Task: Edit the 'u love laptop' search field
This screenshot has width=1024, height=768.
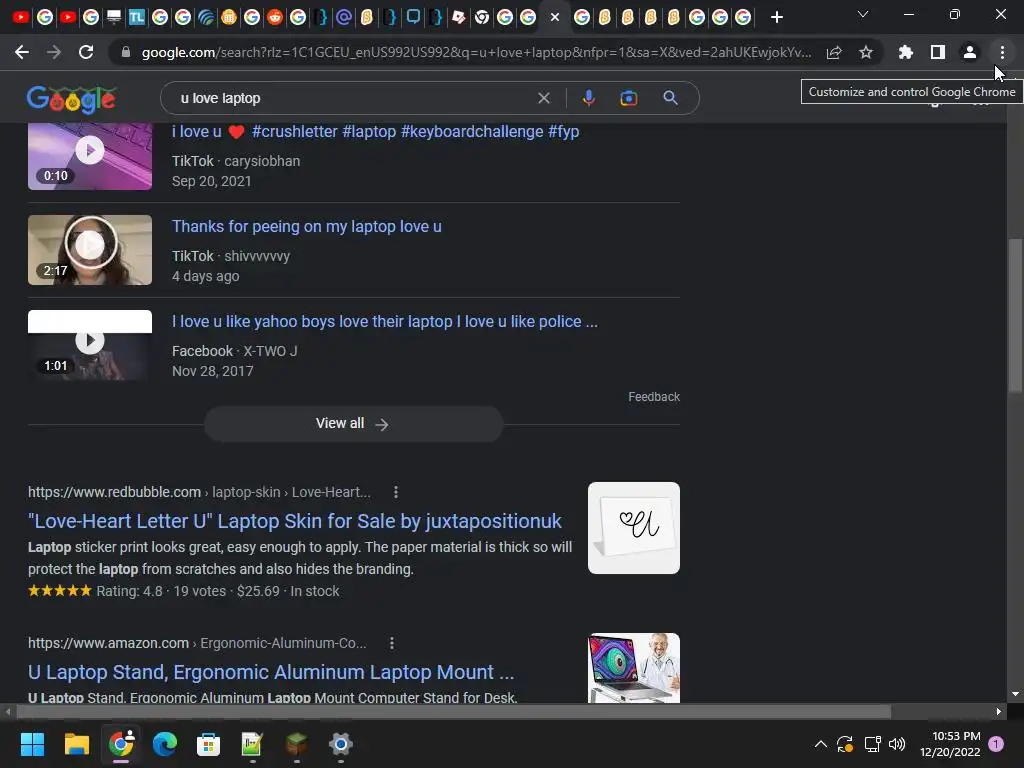Action: [353, 98]
